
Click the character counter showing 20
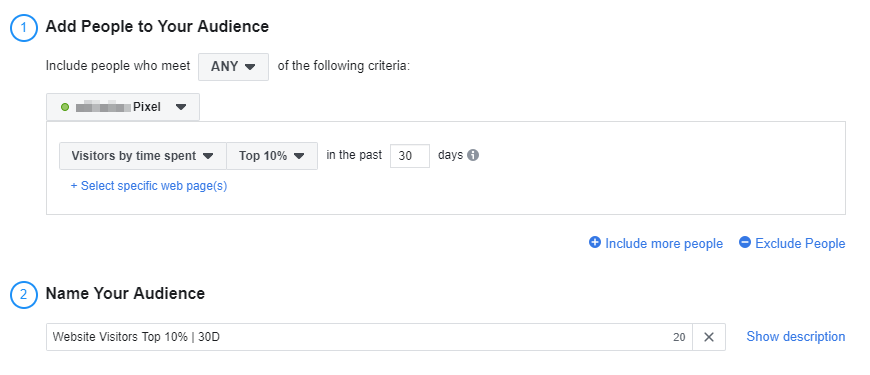[679, 337]
